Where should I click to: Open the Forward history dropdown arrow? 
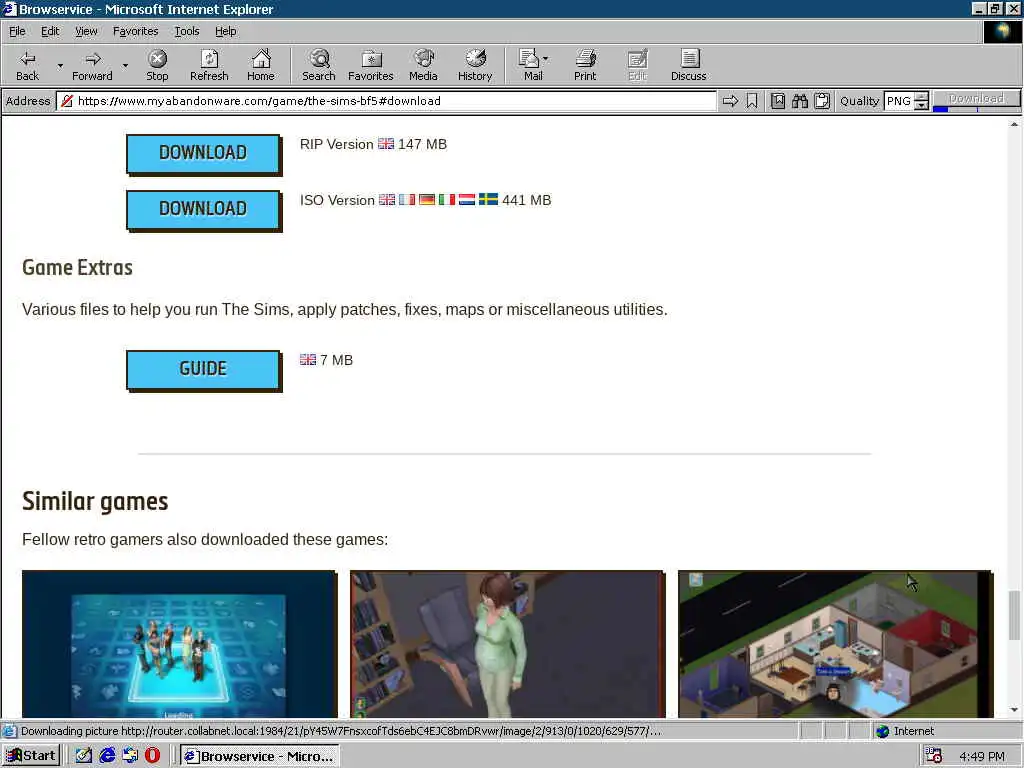[x=125, y=65]
